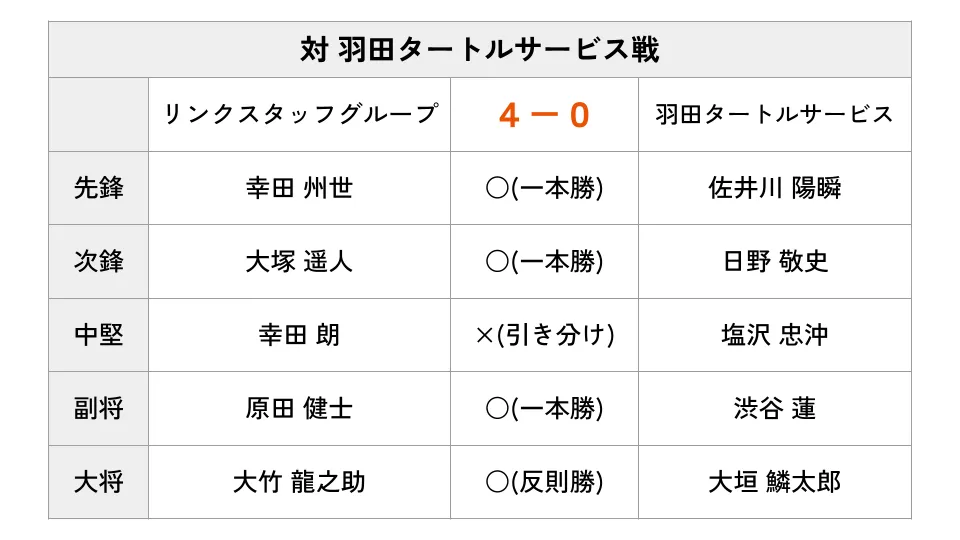
Task: Click the title 対 羽田タートルサービス戦
Action: pyautogui.click(x=480, y=50)
